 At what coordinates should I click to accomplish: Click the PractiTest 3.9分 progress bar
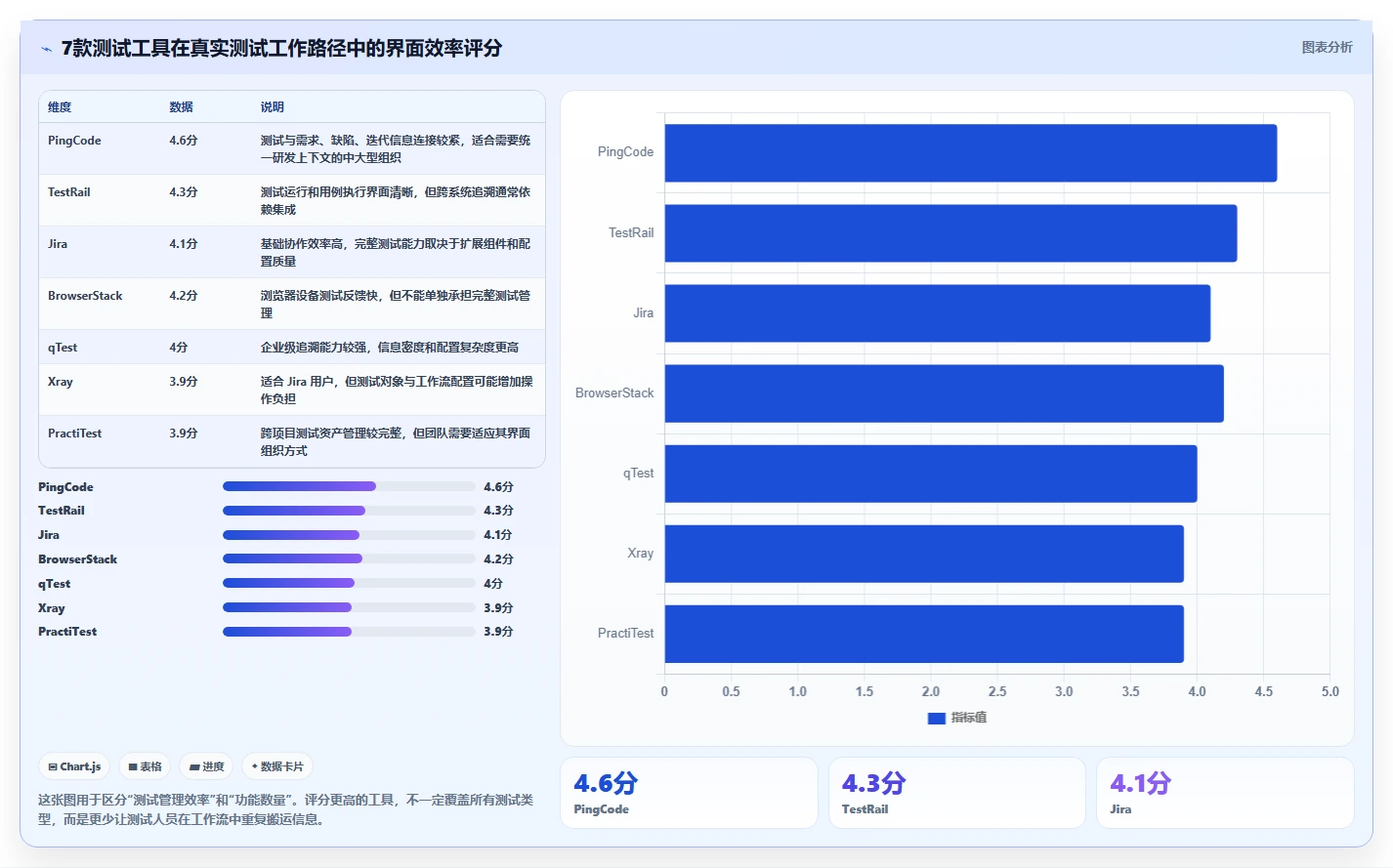(349, 632)
